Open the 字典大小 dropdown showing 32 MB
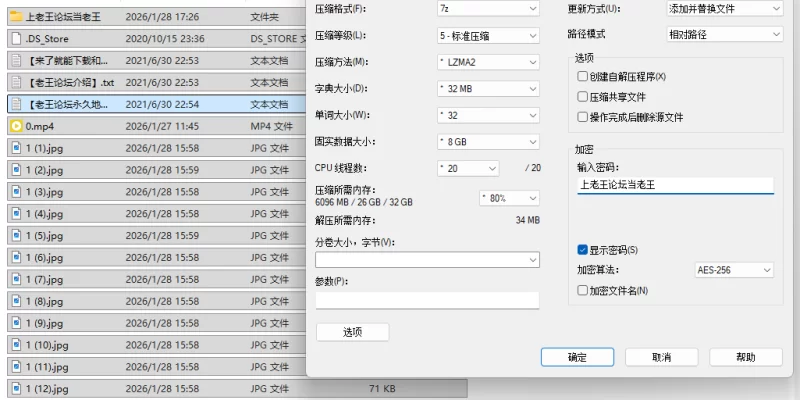 [x=488, y=89]
